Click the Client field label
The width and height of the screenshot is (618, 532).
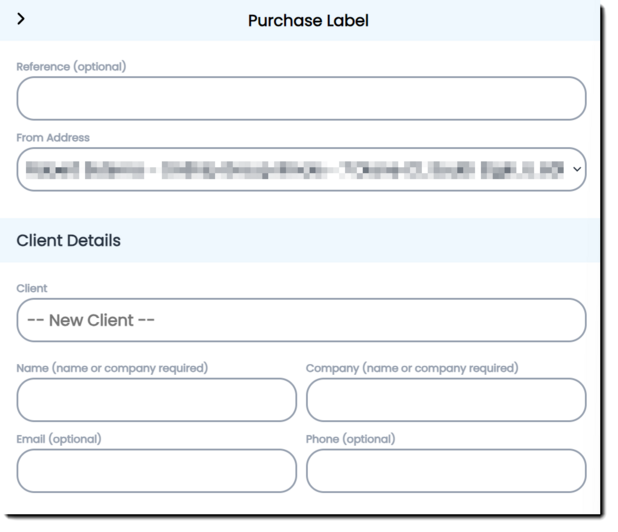pos(32,289)
